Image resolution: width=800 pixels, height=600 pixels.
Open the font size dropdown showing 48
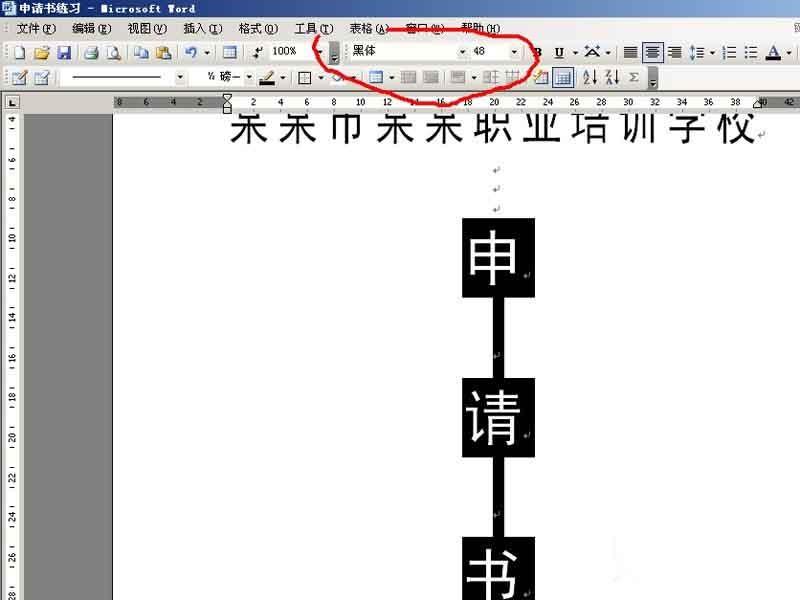click(515, 52)
